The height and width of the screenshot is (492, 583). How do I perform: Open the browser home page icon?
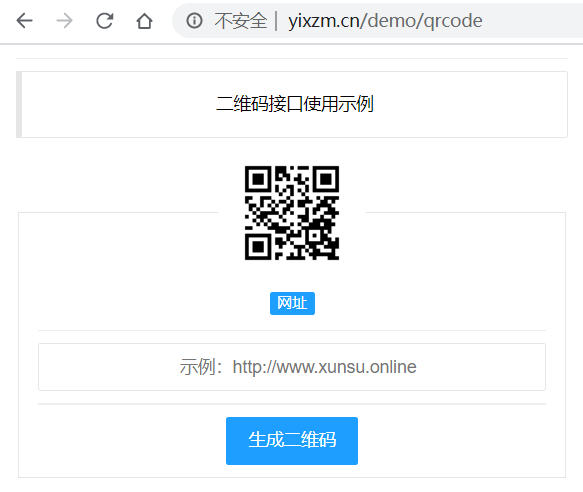(144, 20)
